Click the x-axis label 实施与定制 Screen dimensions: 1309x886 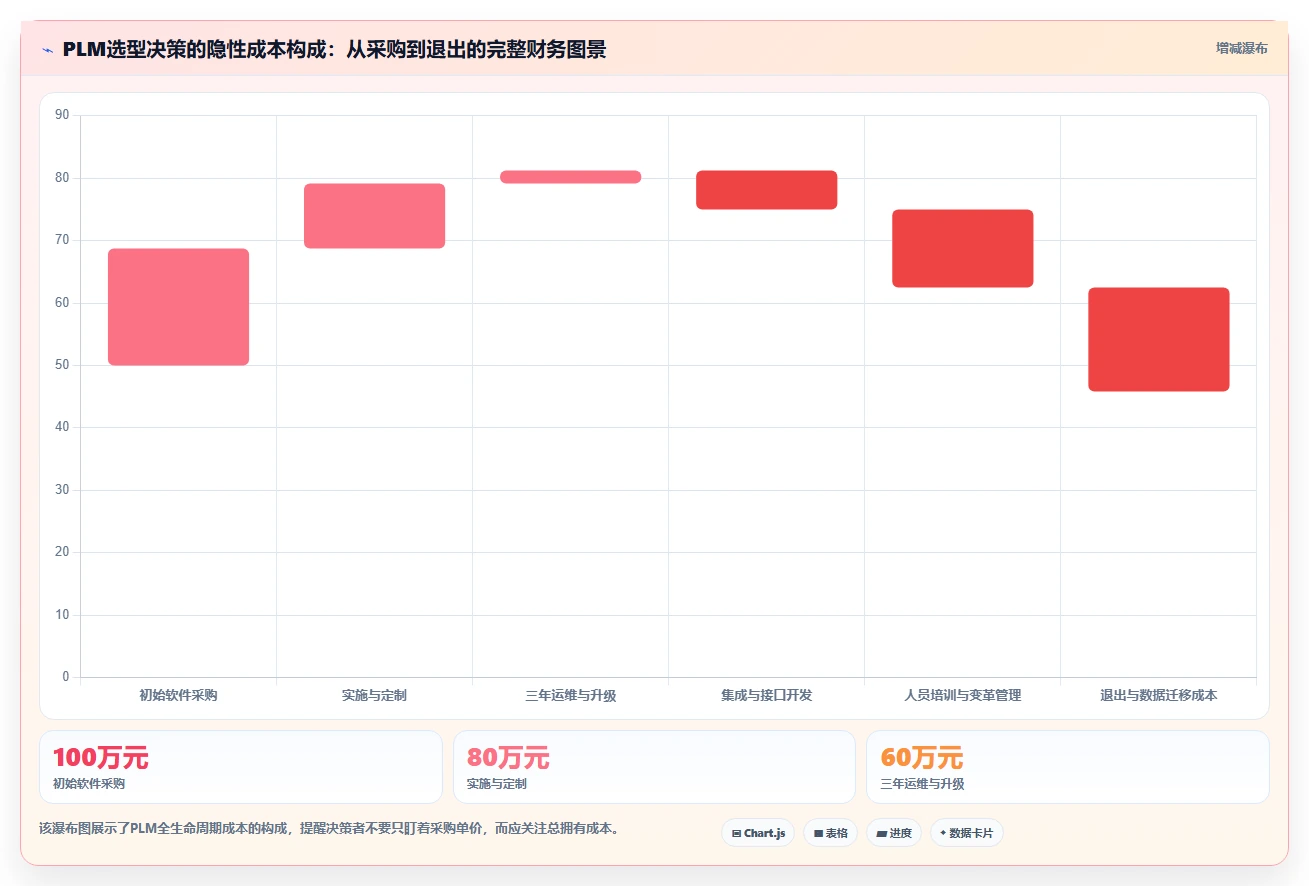[x=374, y=695]
